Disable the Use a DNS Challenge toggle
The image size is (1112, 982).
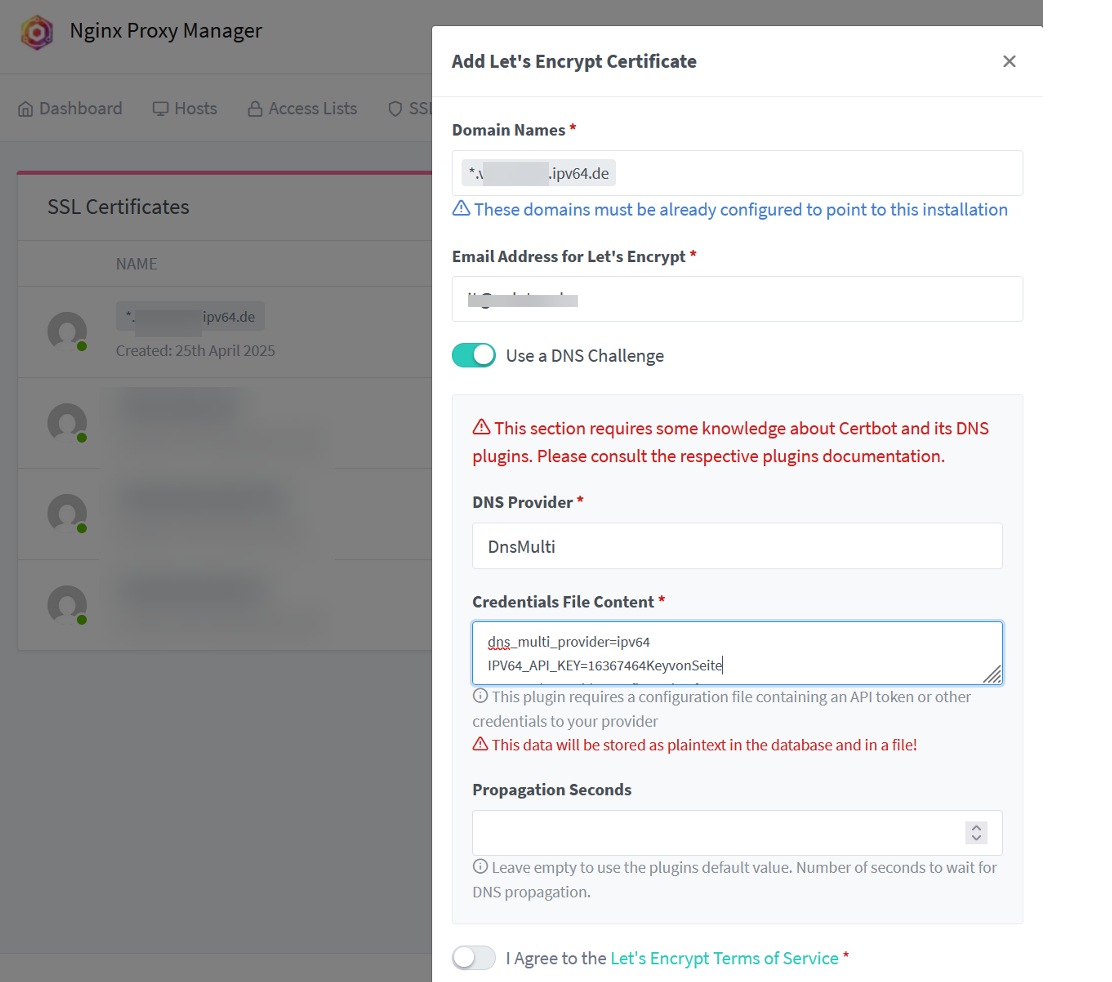[x=474, y=356]
